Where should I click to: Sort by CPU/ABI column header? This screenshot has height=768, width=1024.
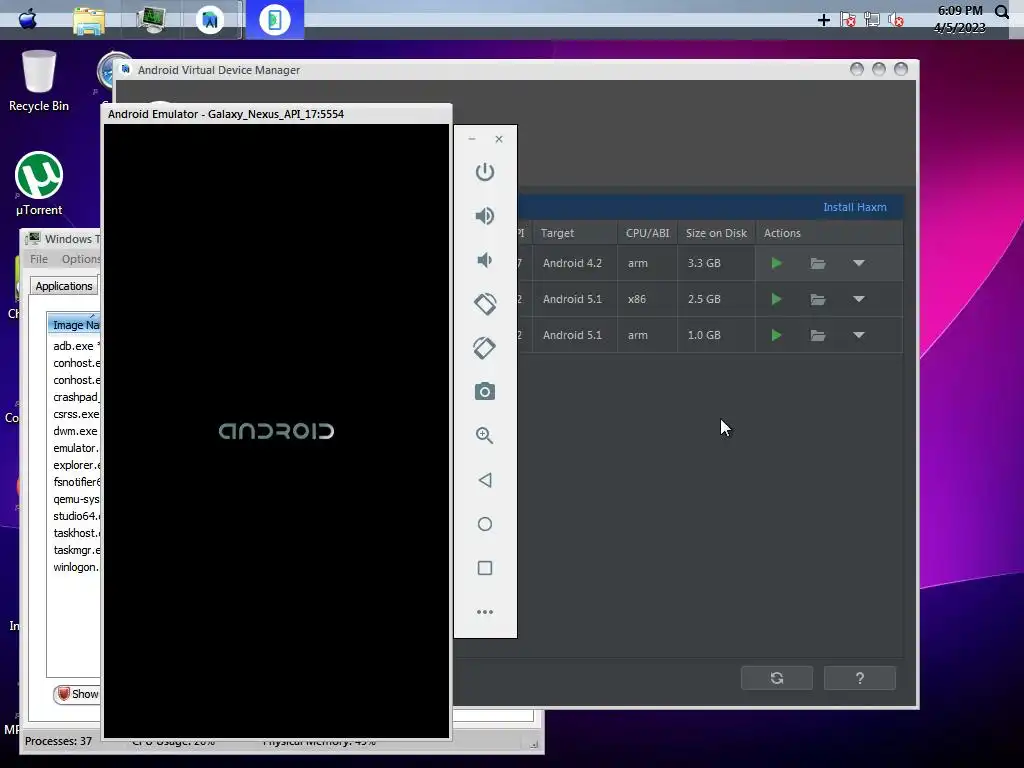click(647, 233)
